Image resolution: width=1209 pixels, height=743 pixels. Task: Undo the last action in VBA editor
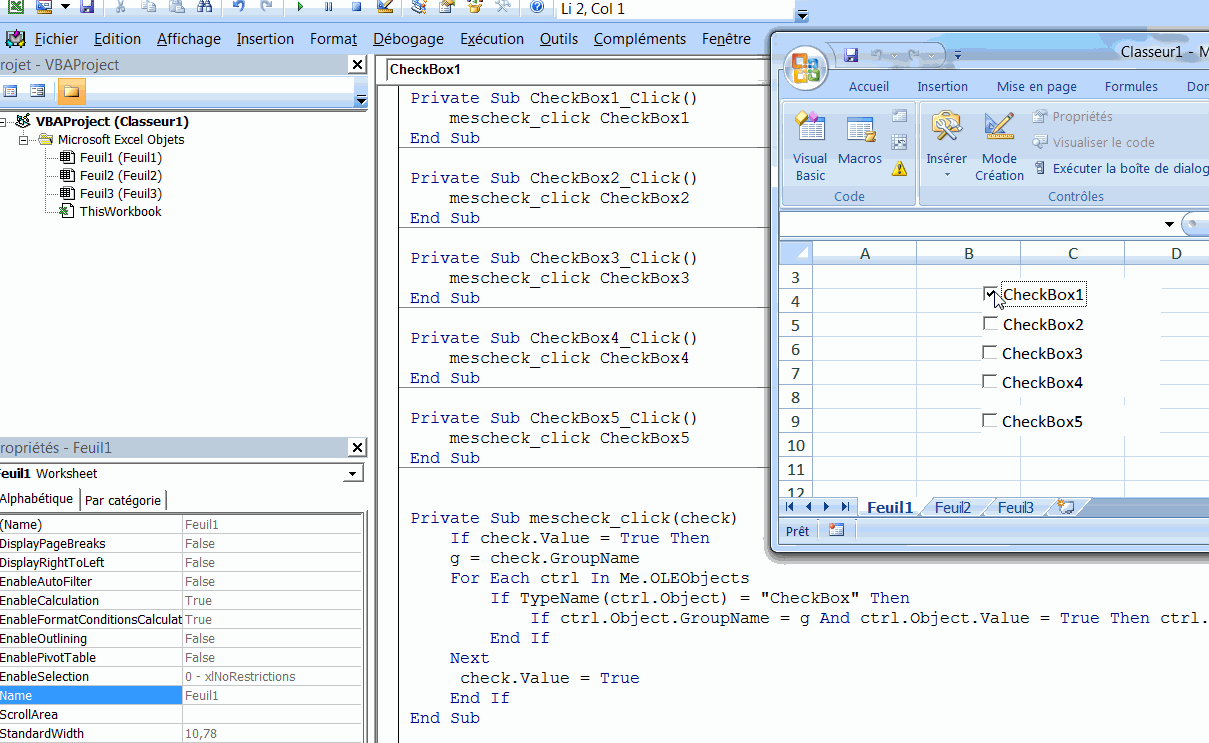coord(238,7)
